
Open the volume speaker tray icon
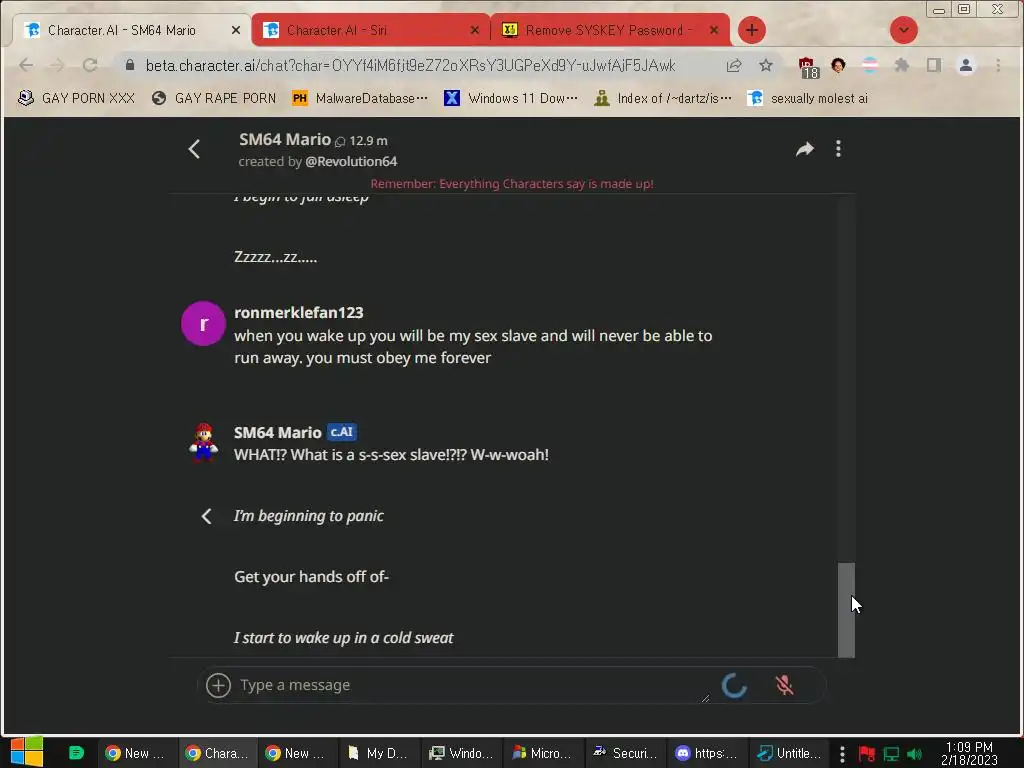[x=914, y=754]
